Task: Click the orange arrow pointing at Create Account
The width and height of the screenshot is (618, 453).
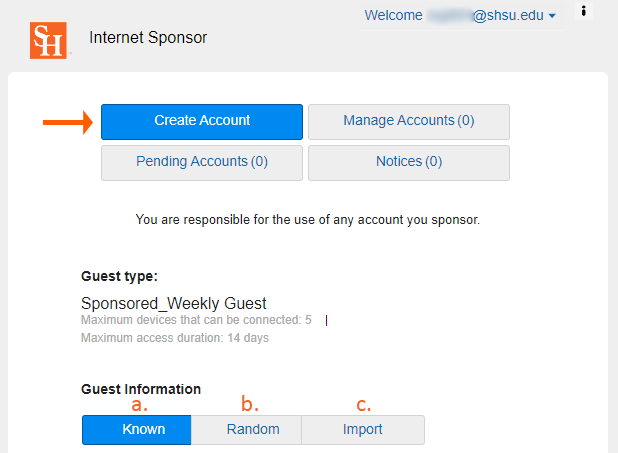Action: (x=68, y=122)
